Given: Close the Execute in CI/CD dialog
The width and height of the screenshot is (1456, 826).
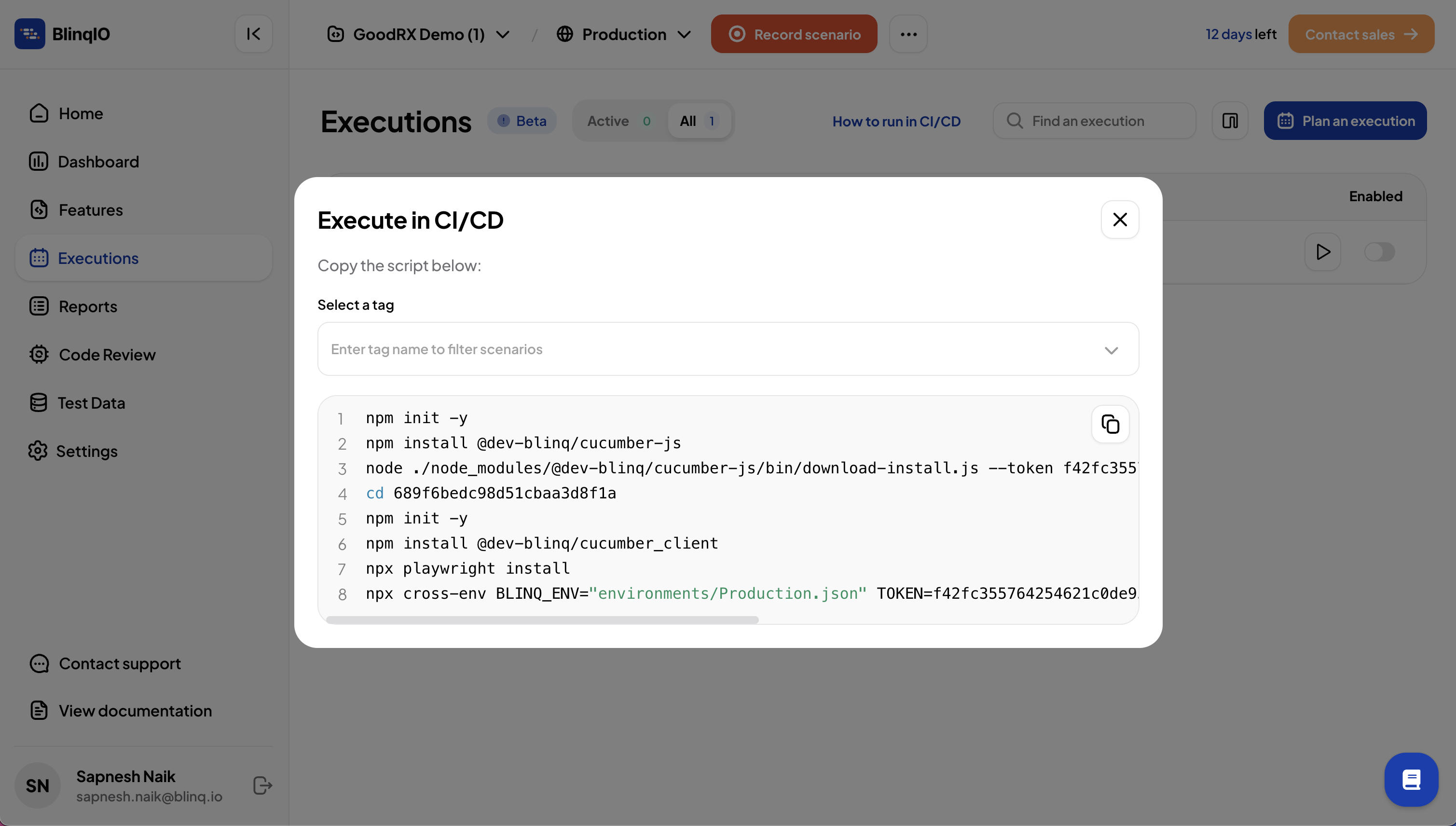Looking at the screenshot, I should pos(1120,220).
